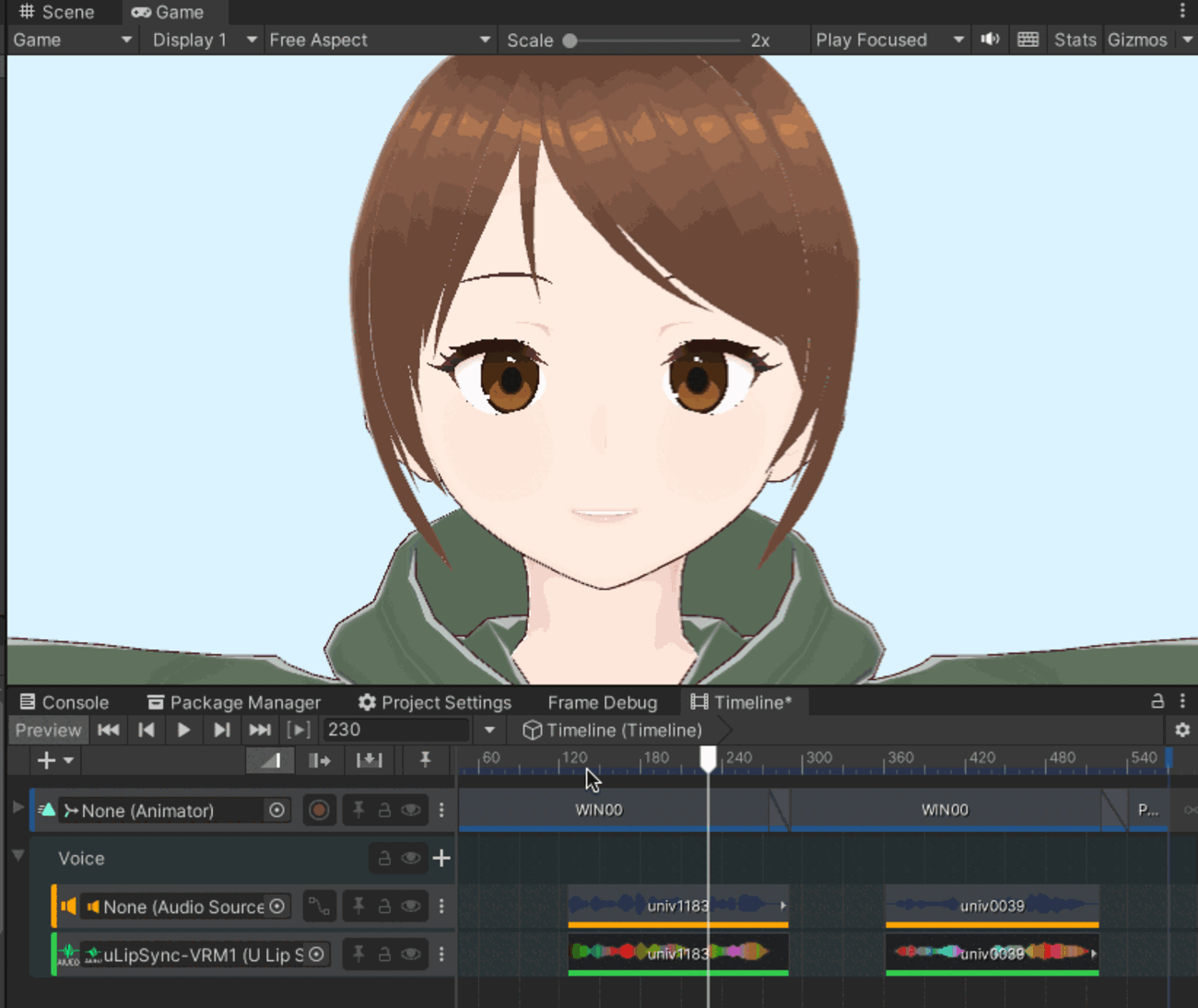Open the Free Aspect dropdown
Viewport: 1198px width, 1008px height.
[x=379, y=40]
